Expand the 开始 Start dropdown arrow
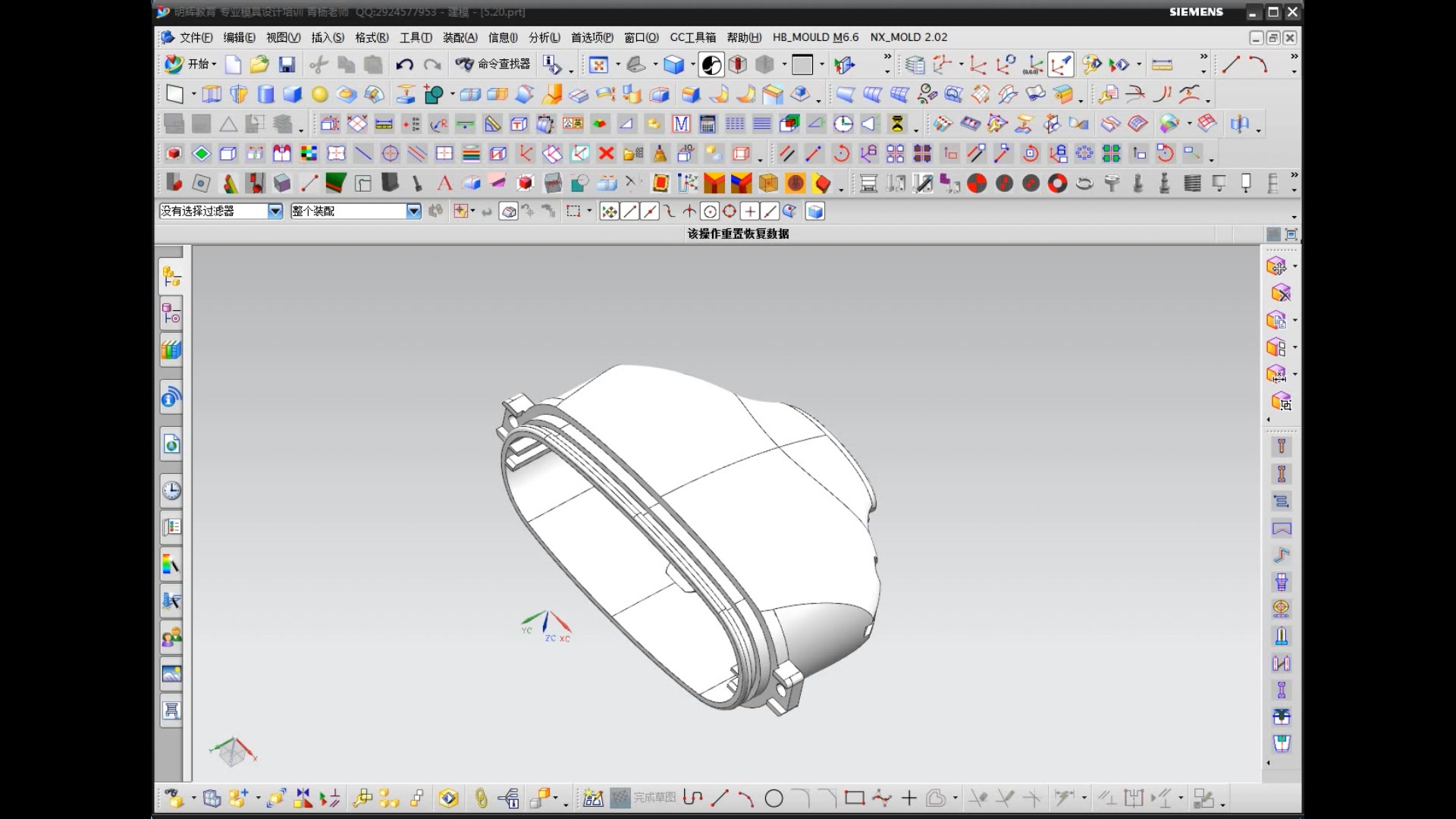1456x819 pixels. [214, 65]
